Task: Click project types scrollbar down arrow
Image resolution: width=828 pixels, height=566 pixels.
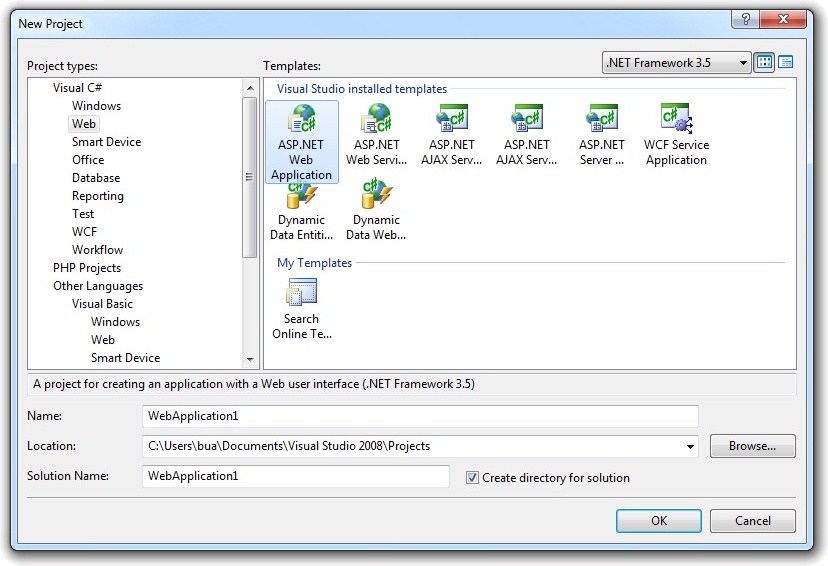Action: (x=250, y=360)
